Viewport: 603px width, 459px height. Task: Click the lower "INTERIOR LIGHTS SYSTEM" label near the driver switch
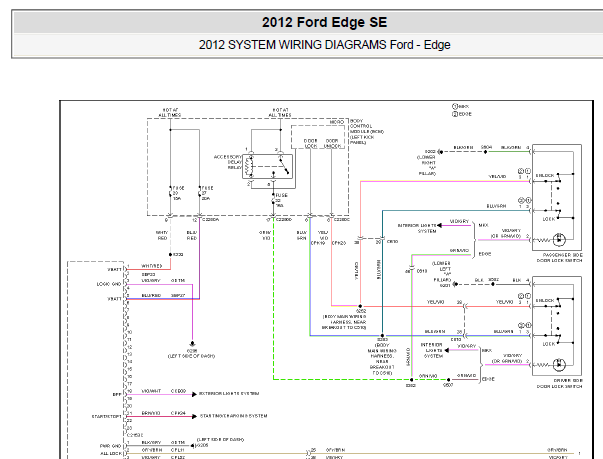pos(433,350)
